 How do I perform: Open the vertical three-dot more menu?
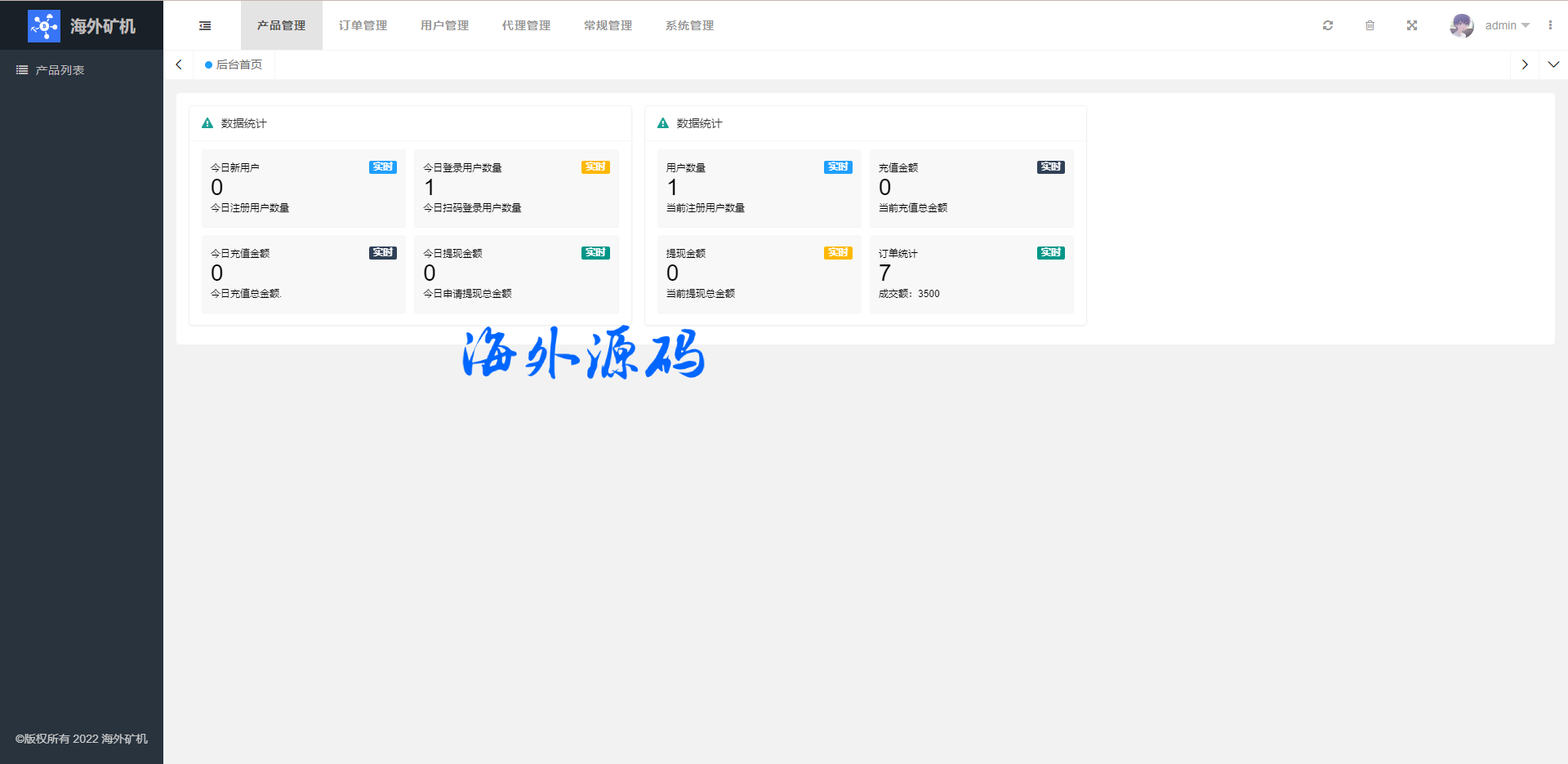1550,26
